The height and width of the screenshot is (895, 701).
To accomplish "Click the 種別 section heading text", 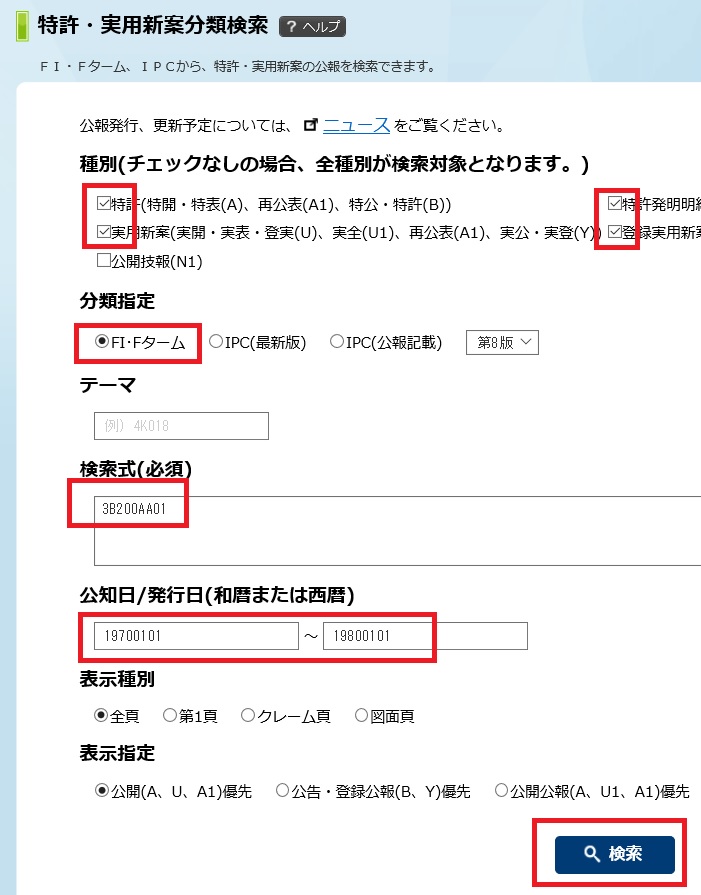I will pyautogui.click(x=334, y=164).
